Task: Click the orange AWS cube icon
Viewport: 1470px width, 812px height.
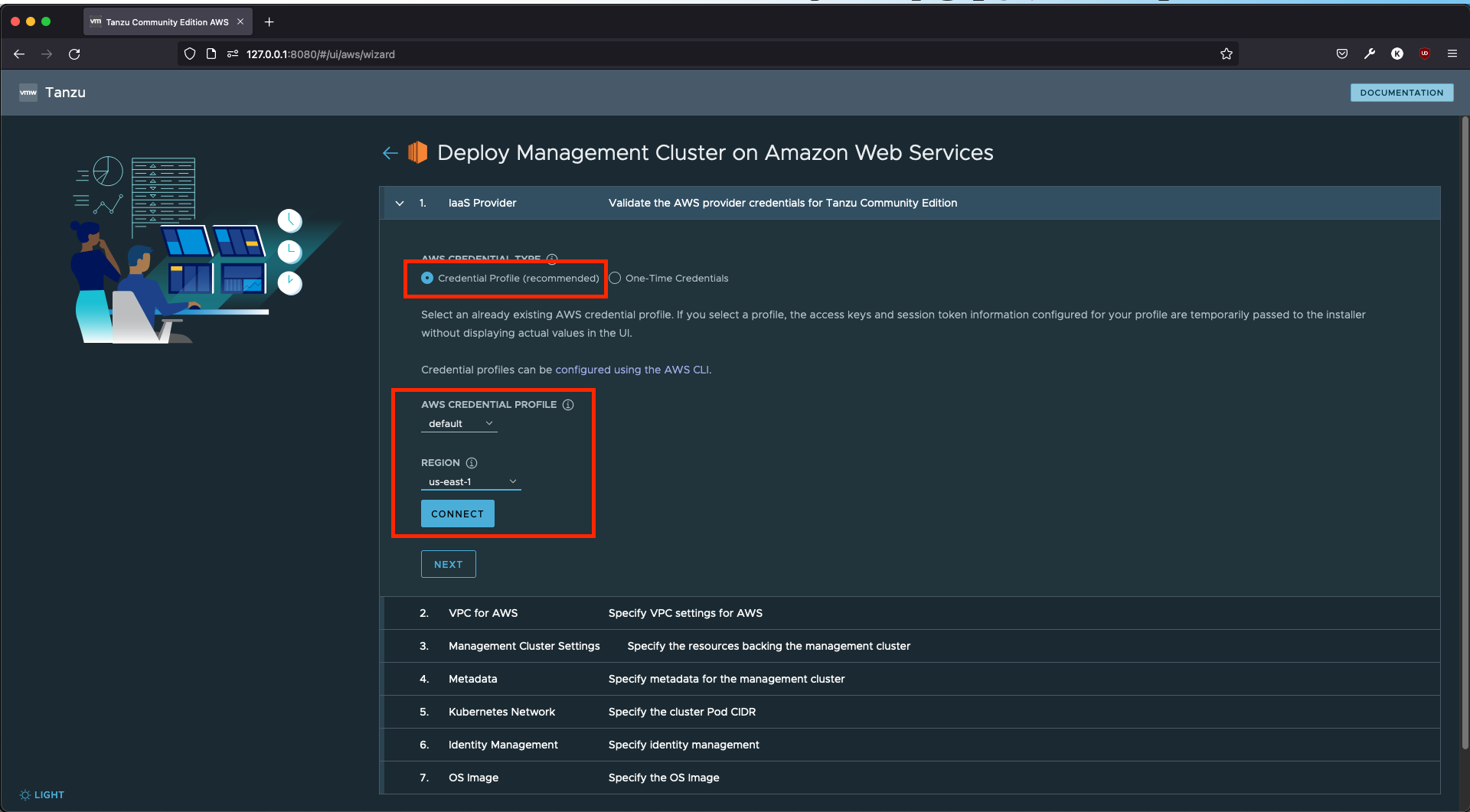Action: pos(417,152)
